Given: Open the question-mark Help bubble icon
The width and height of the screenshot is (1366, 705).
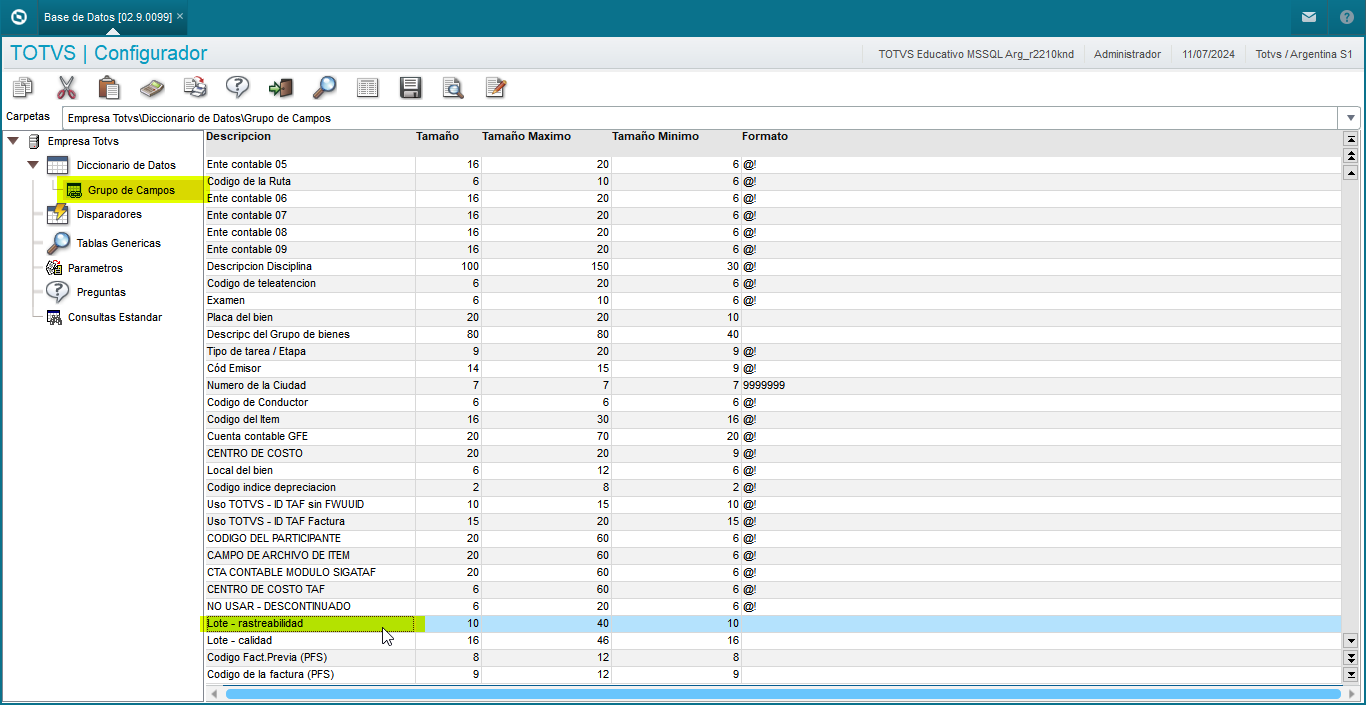Looking at the screenshot, I should coord(237,88).
